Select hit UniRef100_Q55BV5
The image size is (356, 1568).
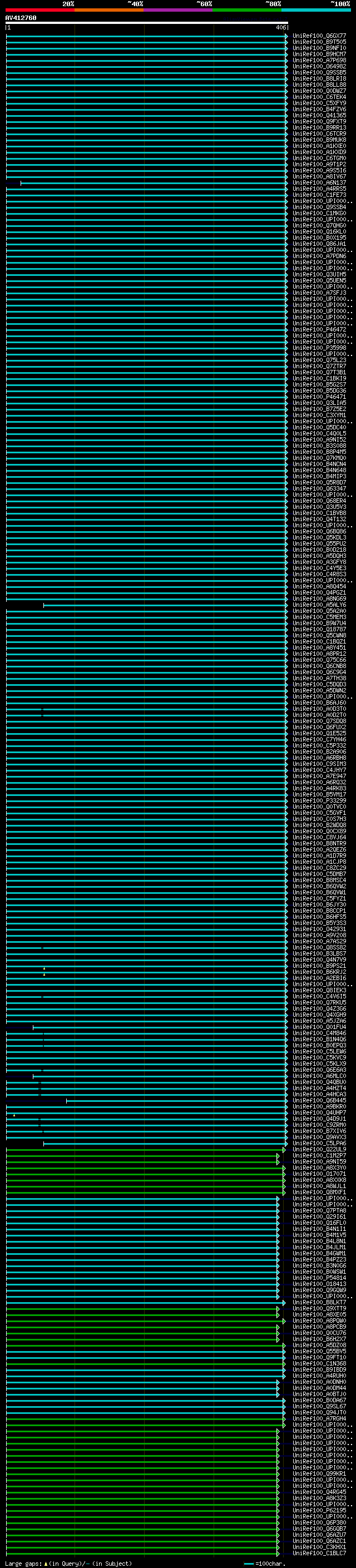pyautogui.click(x=319, y=1351)
